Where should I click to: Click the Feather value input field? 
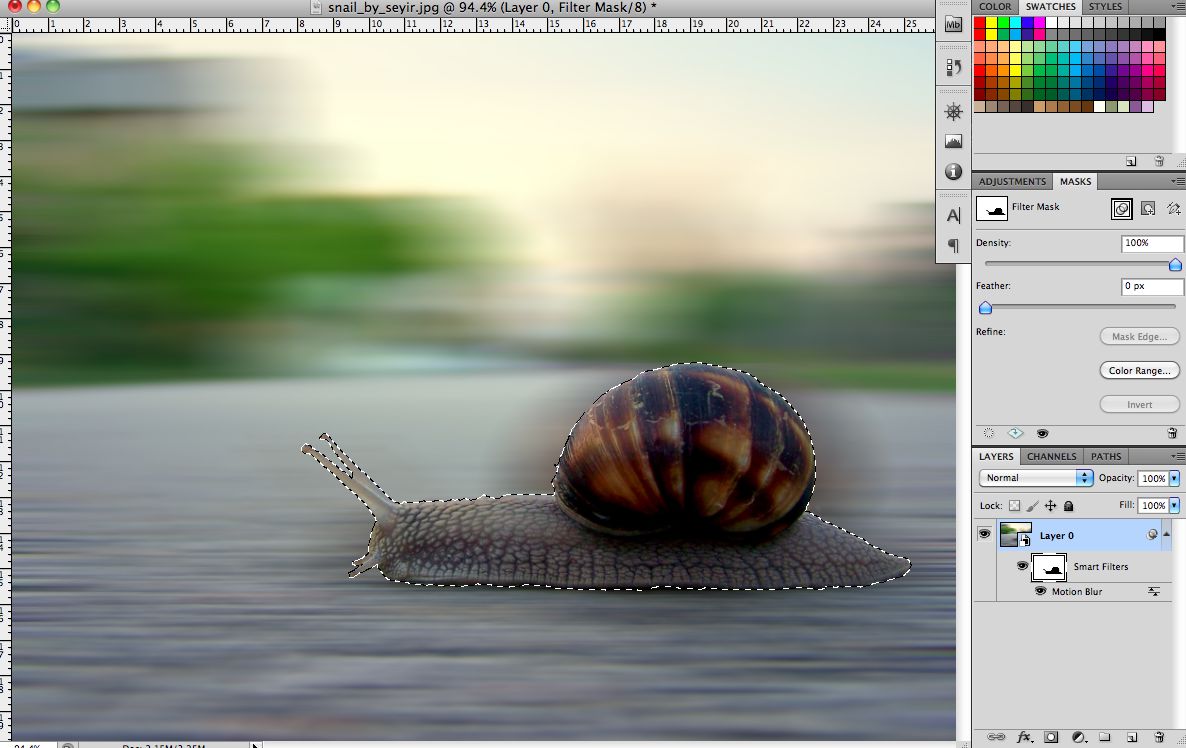point(1151,286)
